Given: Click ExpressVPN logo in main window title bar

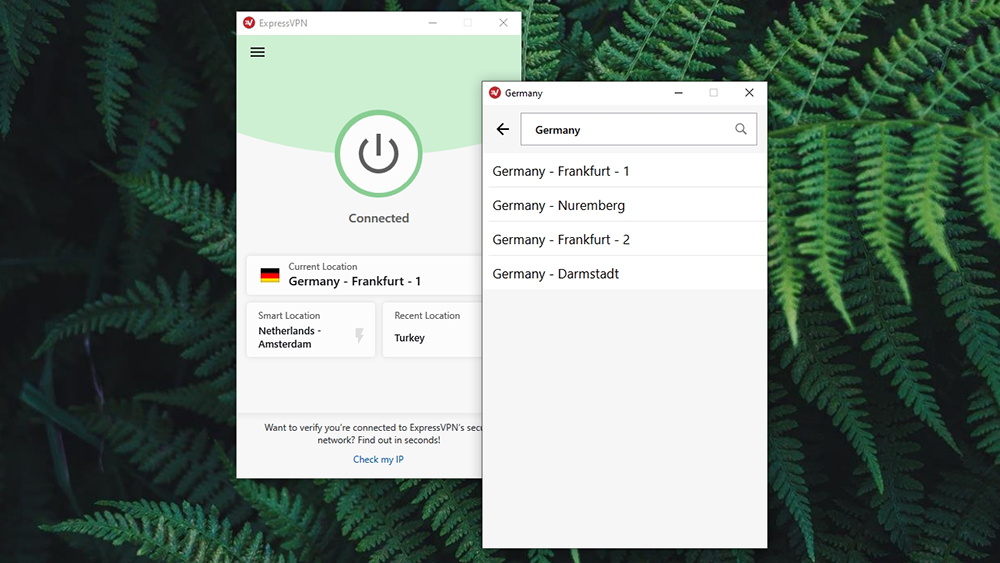Looking at the screenshot, I should tap(249, 23).
